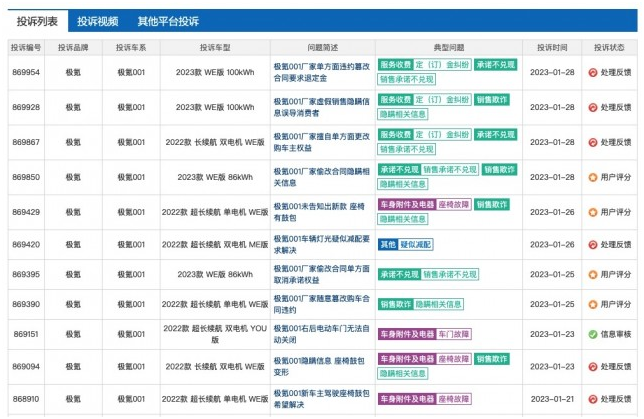Click the 投诉状态 column header
The width and height of the screenshot is (644, 419).
pyautogui.click(x=609, y=47)
